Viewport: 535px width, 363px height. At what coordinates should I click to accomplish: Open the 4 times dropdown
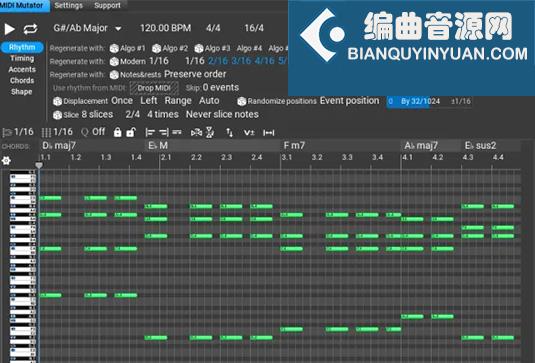163,115
